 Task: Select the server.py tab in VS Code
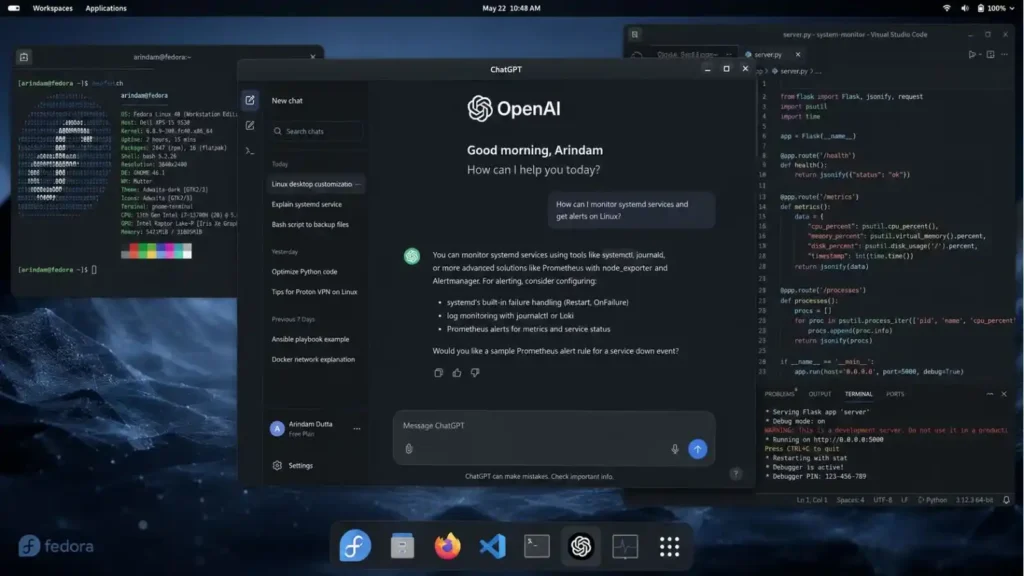767,55
